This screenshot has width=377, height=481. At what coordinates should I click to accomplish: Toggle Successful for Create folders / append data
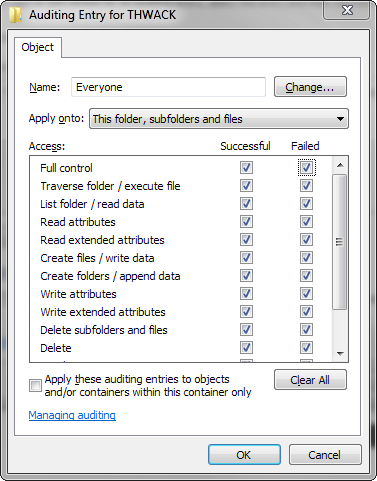click(x=246, y=276)
